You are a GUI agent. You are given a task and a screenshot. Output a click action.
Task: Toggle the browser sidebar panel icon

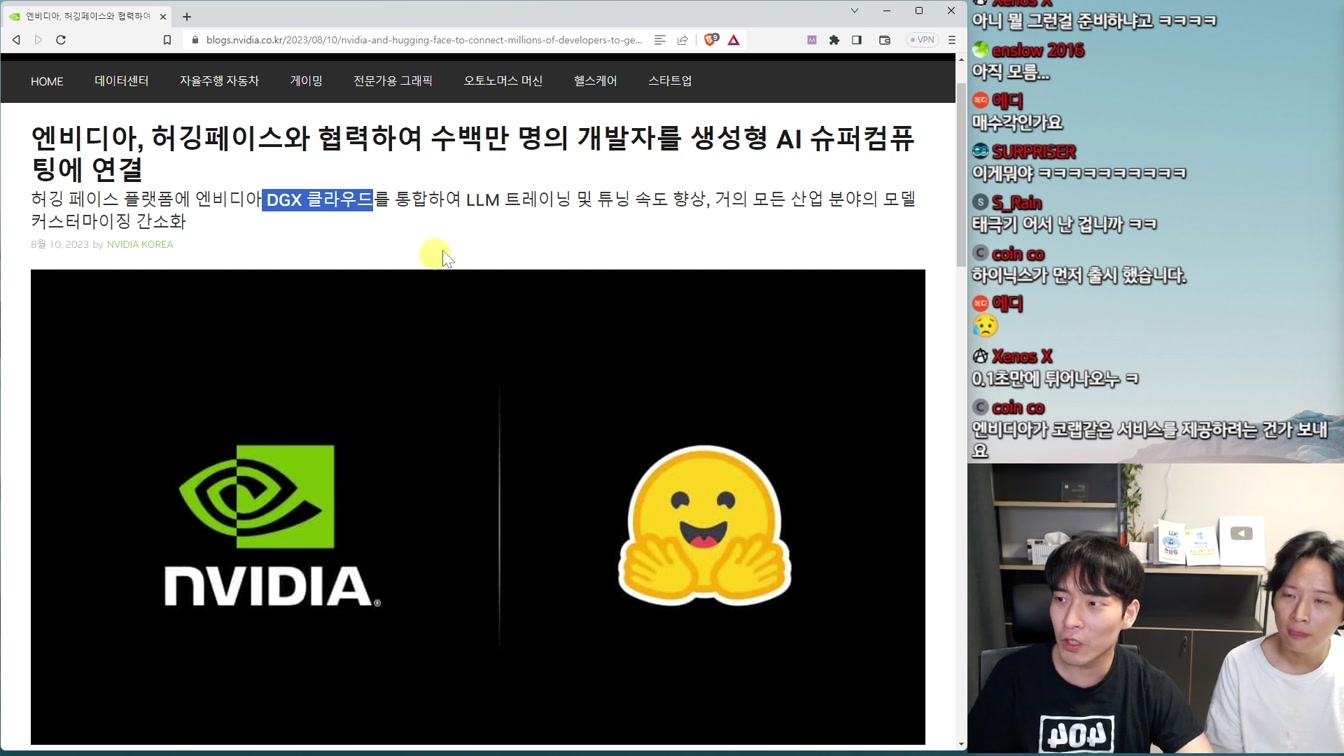click(857, 40)
